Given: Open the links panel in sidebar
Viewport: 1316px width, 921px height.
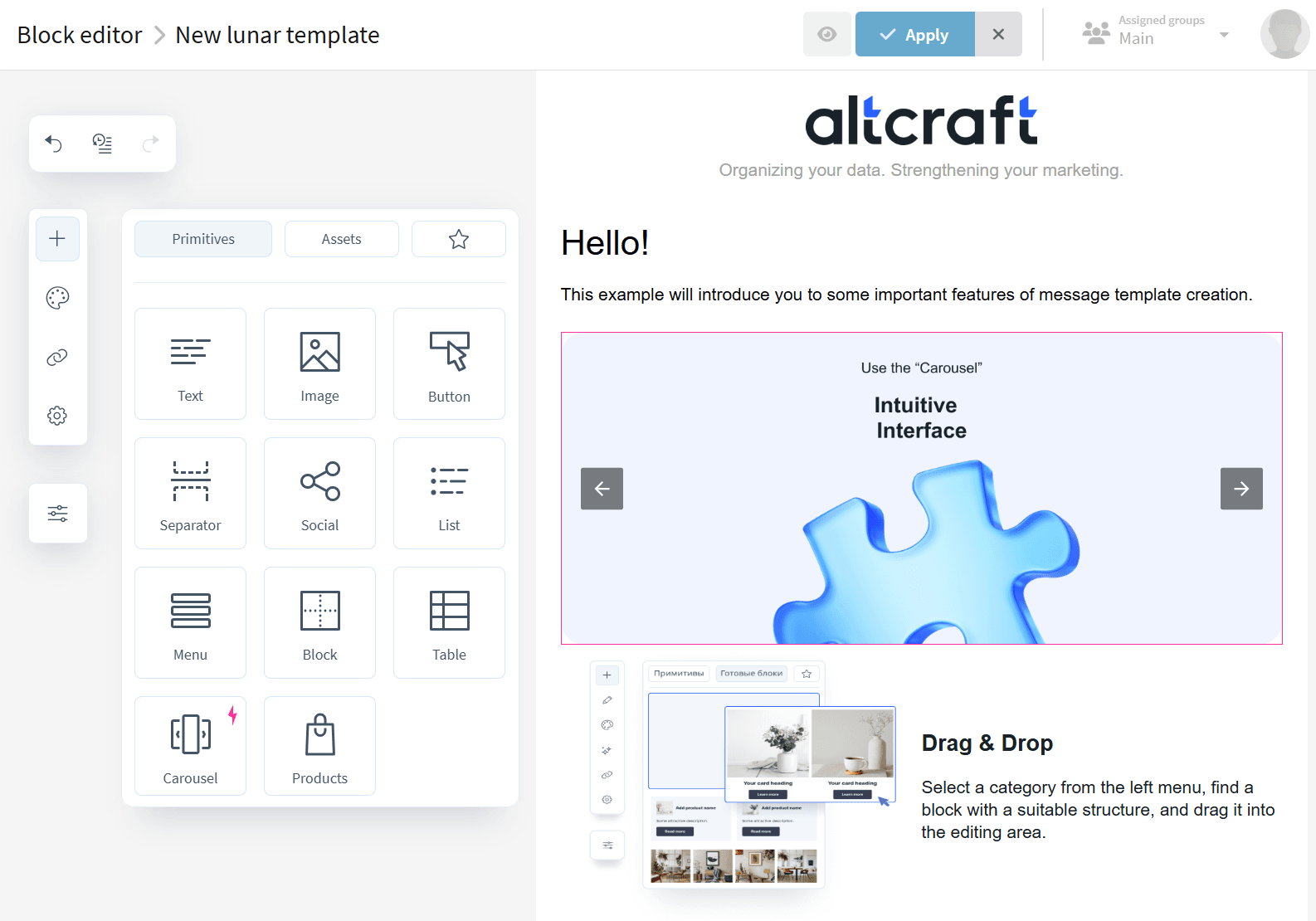Looking at the screenshot, I should point(57,357).
